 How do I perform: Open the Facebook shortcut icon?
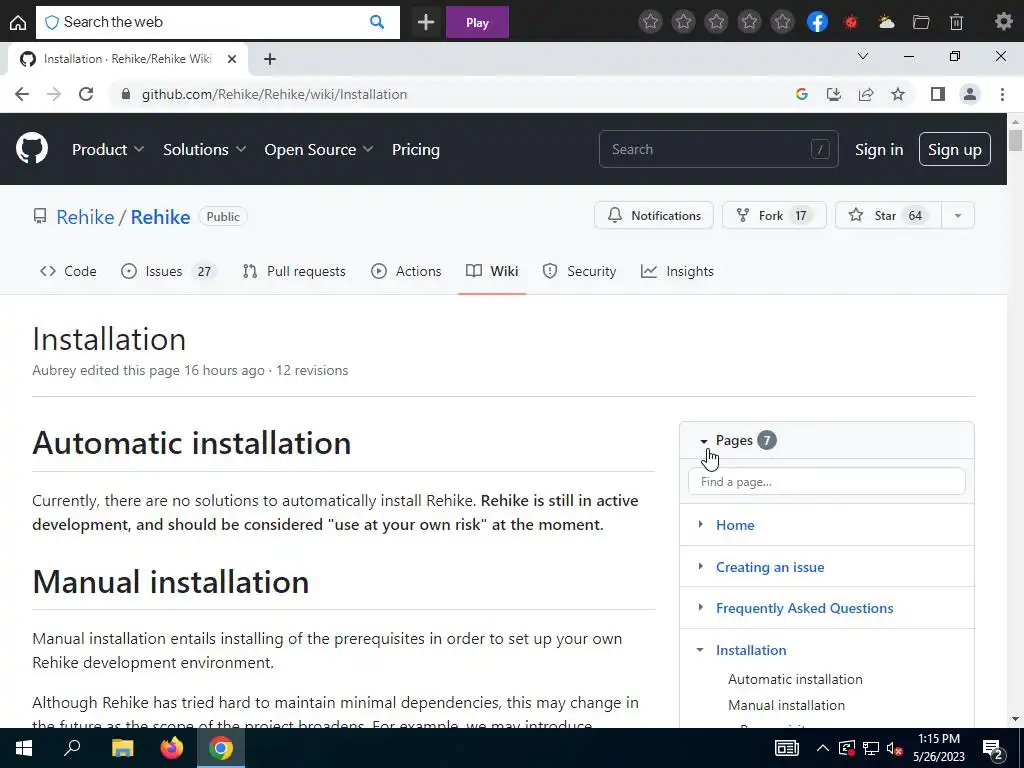tap(817, 22)
